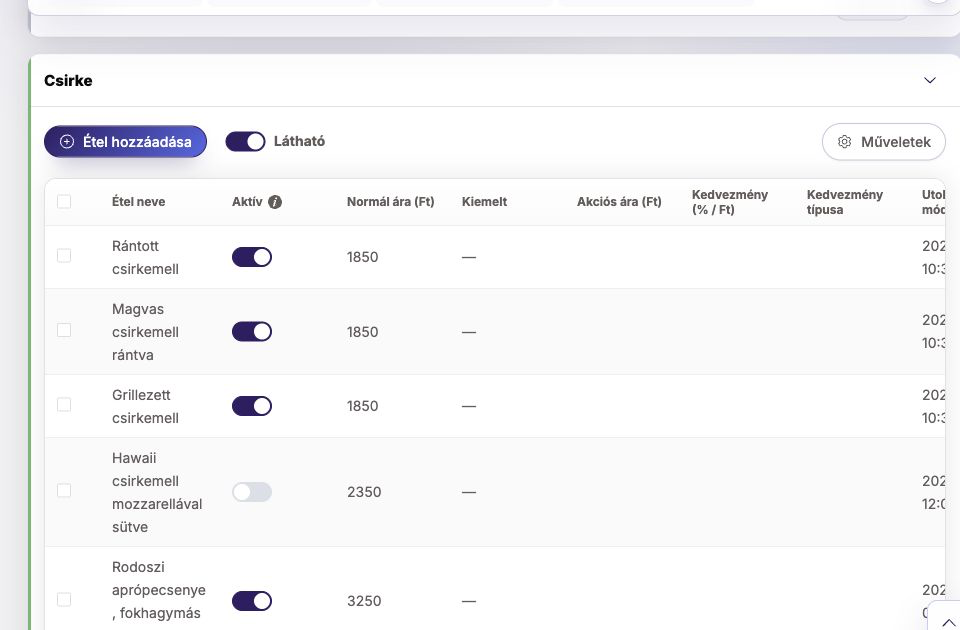Click the Hawaii csirkemell mozzarellával sütve name
Screen dimensions: 960x630
click(x=157, y=493)
